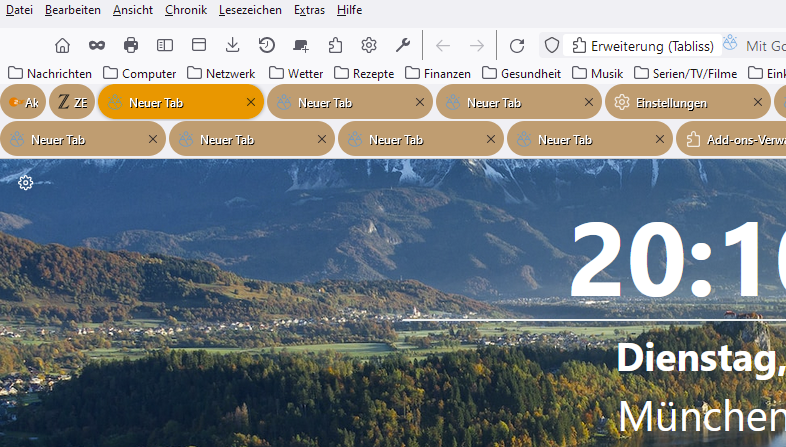Open Tabliss settings gear on the page

26,182
